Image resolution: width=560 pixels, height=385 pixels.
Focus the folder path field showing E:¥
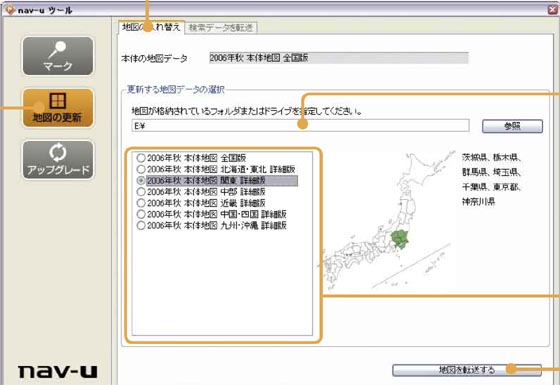[300, 126]
